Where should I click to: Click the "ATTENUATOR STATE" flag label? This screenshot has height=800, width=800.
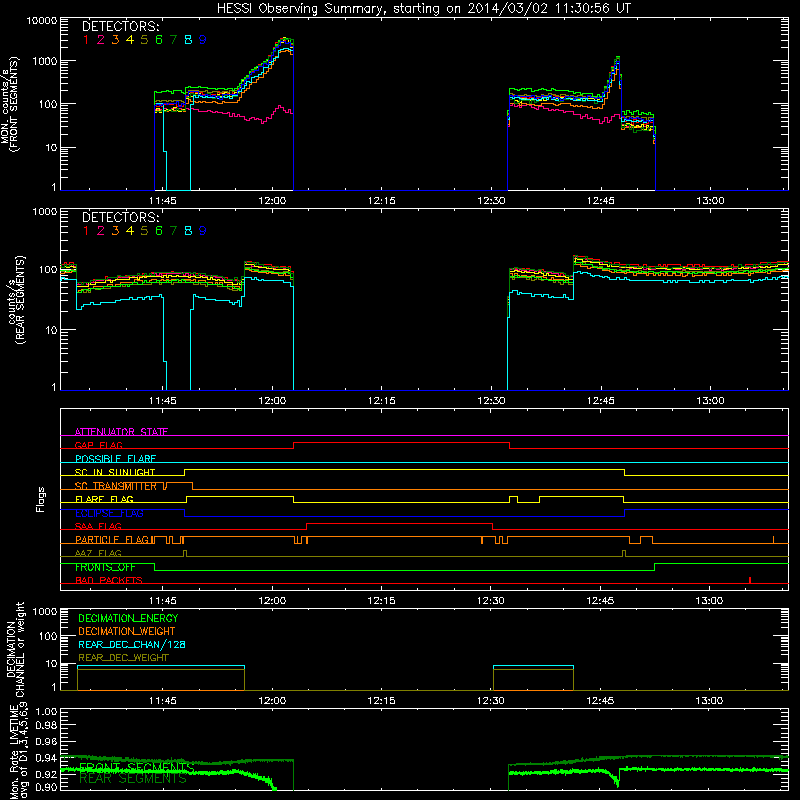tap(121, 432)
